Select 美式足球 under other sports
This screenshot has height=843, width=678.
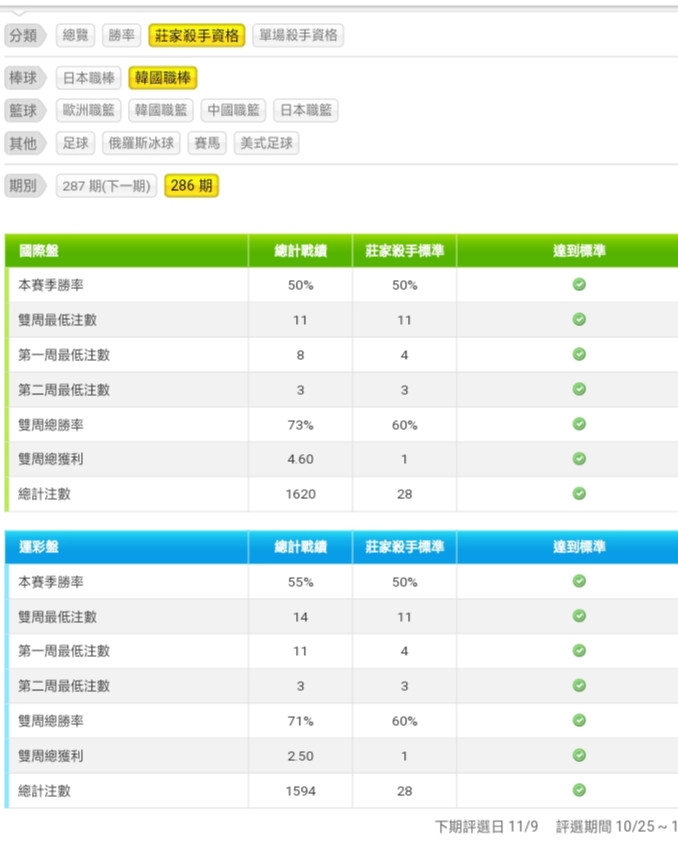click(266, 143)
